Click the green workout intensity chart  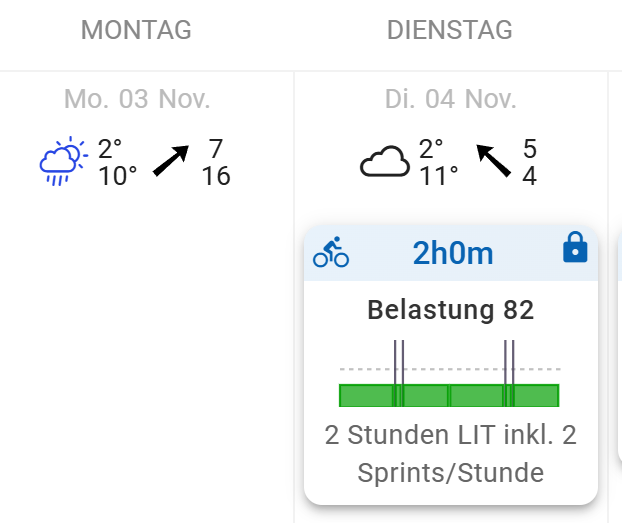[x=450, y=395]
